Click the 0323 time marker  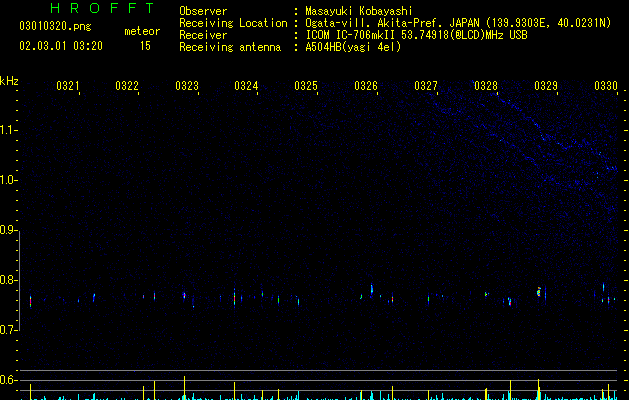pyautogui.click(x=187, y=86)
